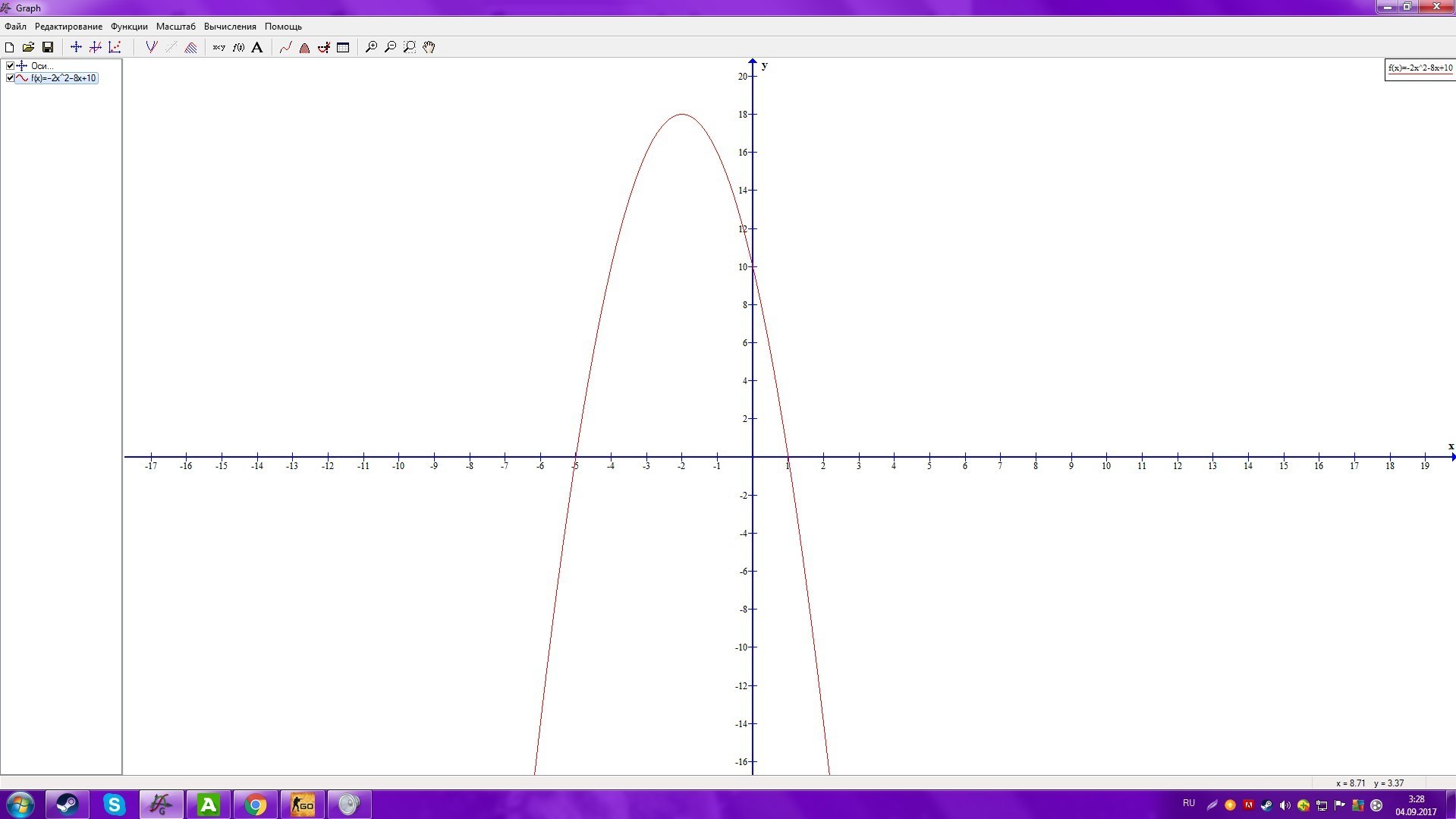Toggle visibility of the Оси axes
Viewport: 1456px width, 819px height.
10,66
